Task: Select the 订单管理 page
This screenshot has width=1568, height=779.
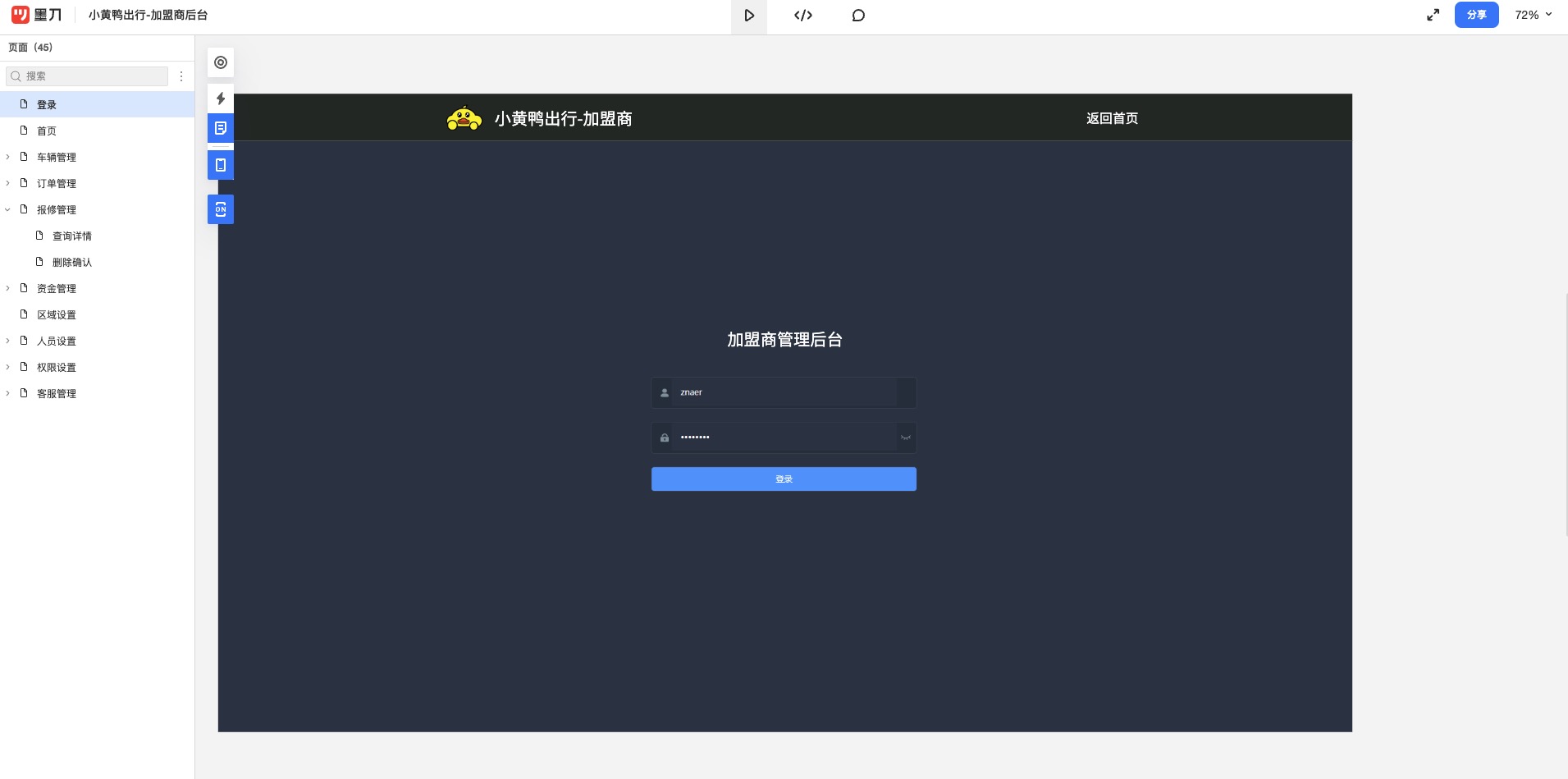Action: tap(97, 183)
